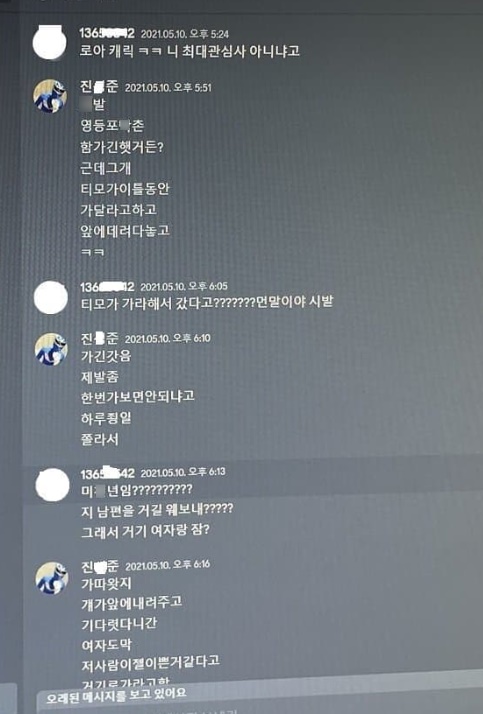The image size is (483, 714).
Task: Click the white avatar on the 5:24 message
Action: coord(50,42)
